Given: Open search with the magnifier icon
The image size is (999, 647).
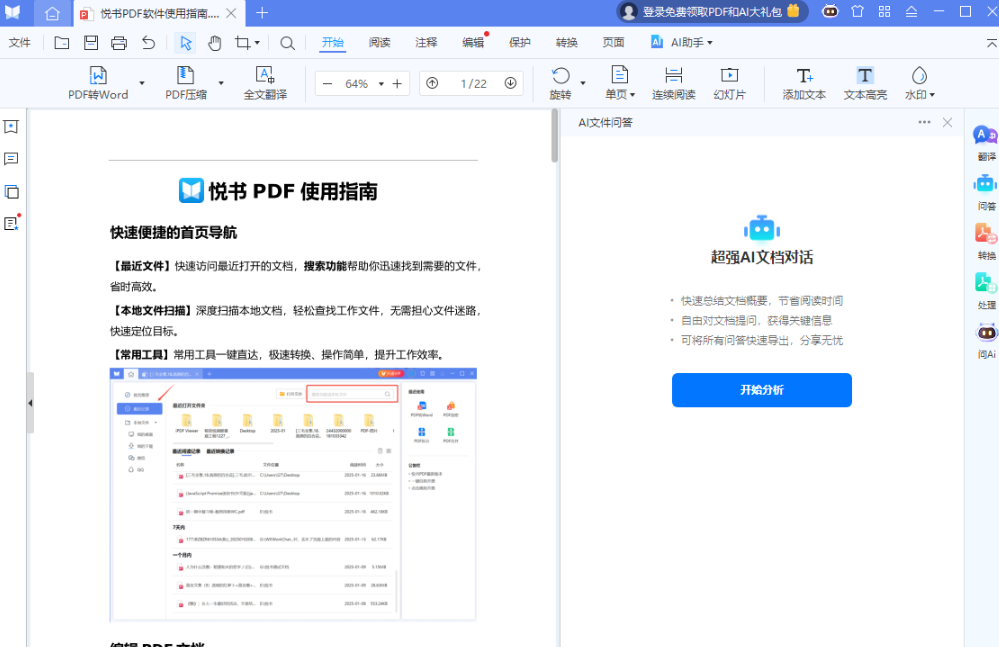Looking at the screenshot, I should (x=287, y=43).
